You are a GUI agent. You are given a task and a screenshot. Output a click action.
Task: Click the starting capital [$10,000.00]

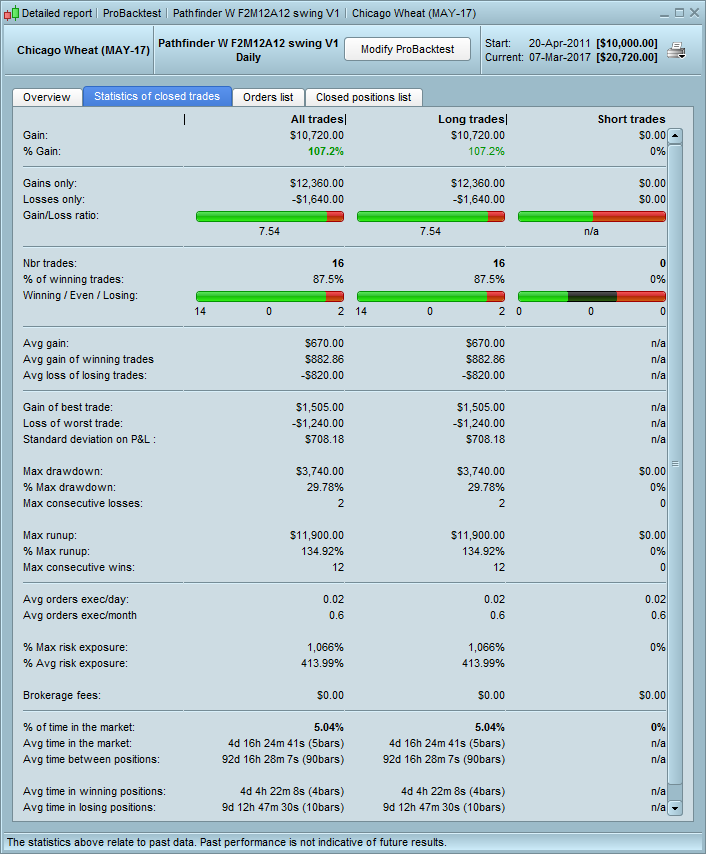626,43
